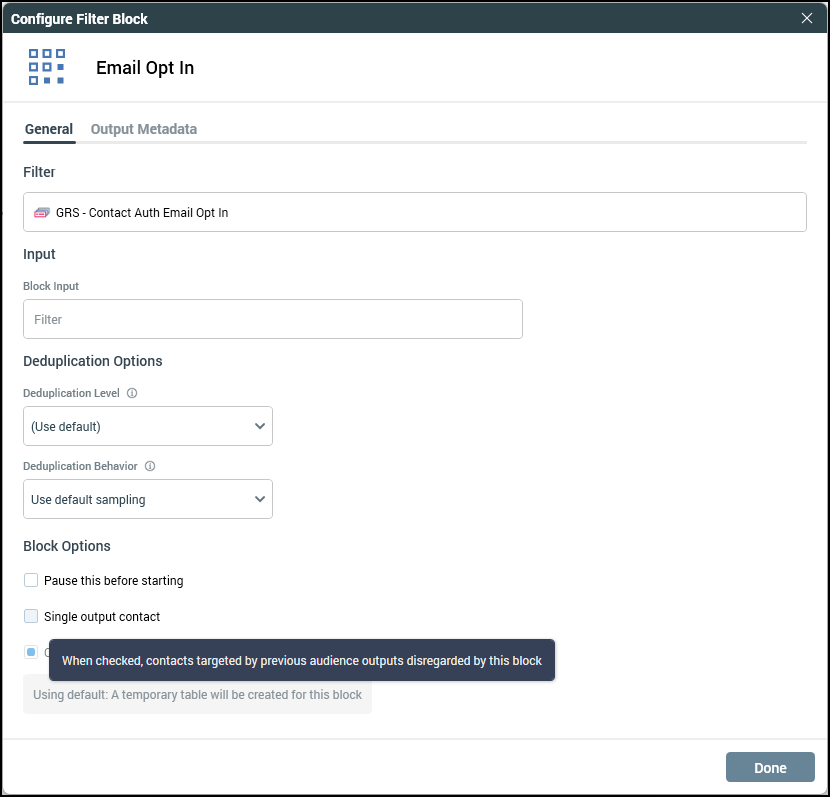Click the temporary table default text box

(197, 694)
